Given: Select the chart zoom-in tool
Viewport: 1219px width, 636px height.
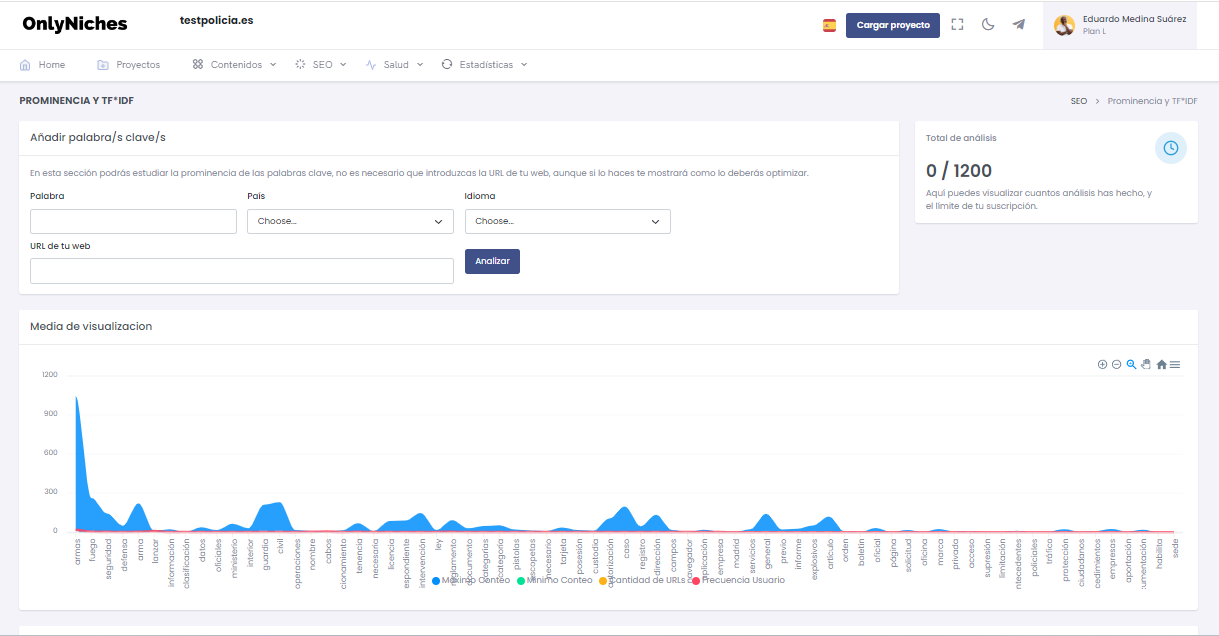Looking at the screenshot, I should coord(1102,364).
